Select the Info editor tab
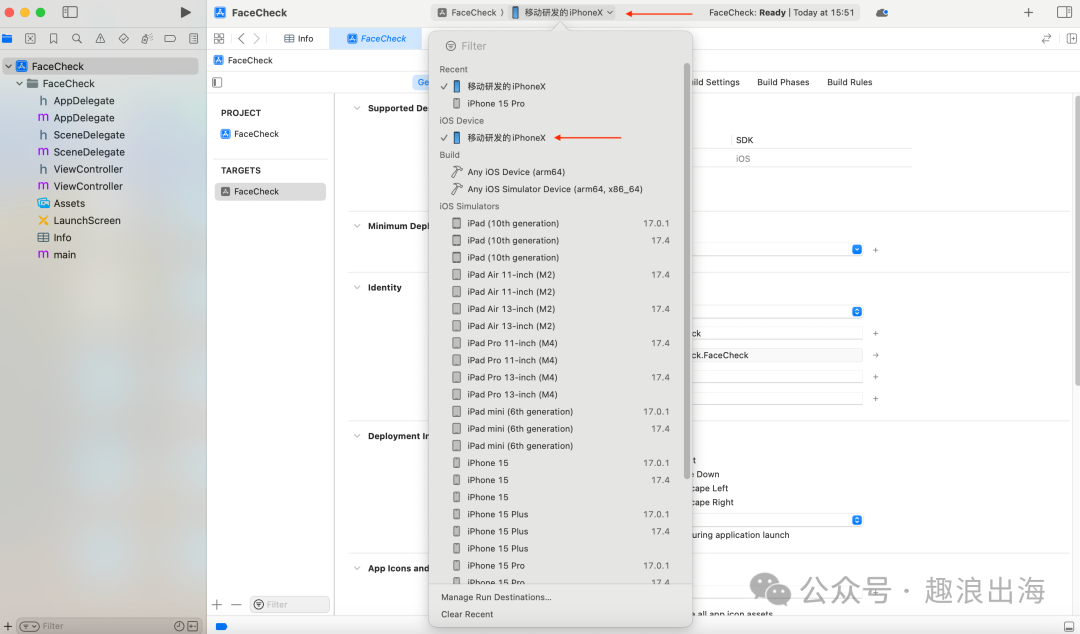The width and height of the screenshot is (1080, 634). point(299,39)
